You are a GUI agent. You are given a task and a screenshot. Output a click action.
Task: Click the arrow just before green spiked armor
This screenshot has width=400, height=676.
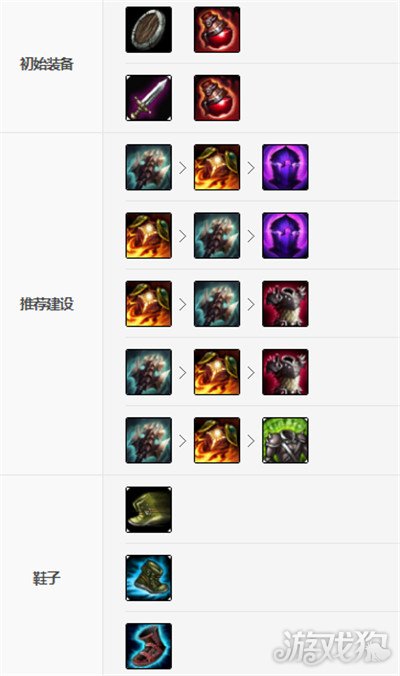pos(251,441)
